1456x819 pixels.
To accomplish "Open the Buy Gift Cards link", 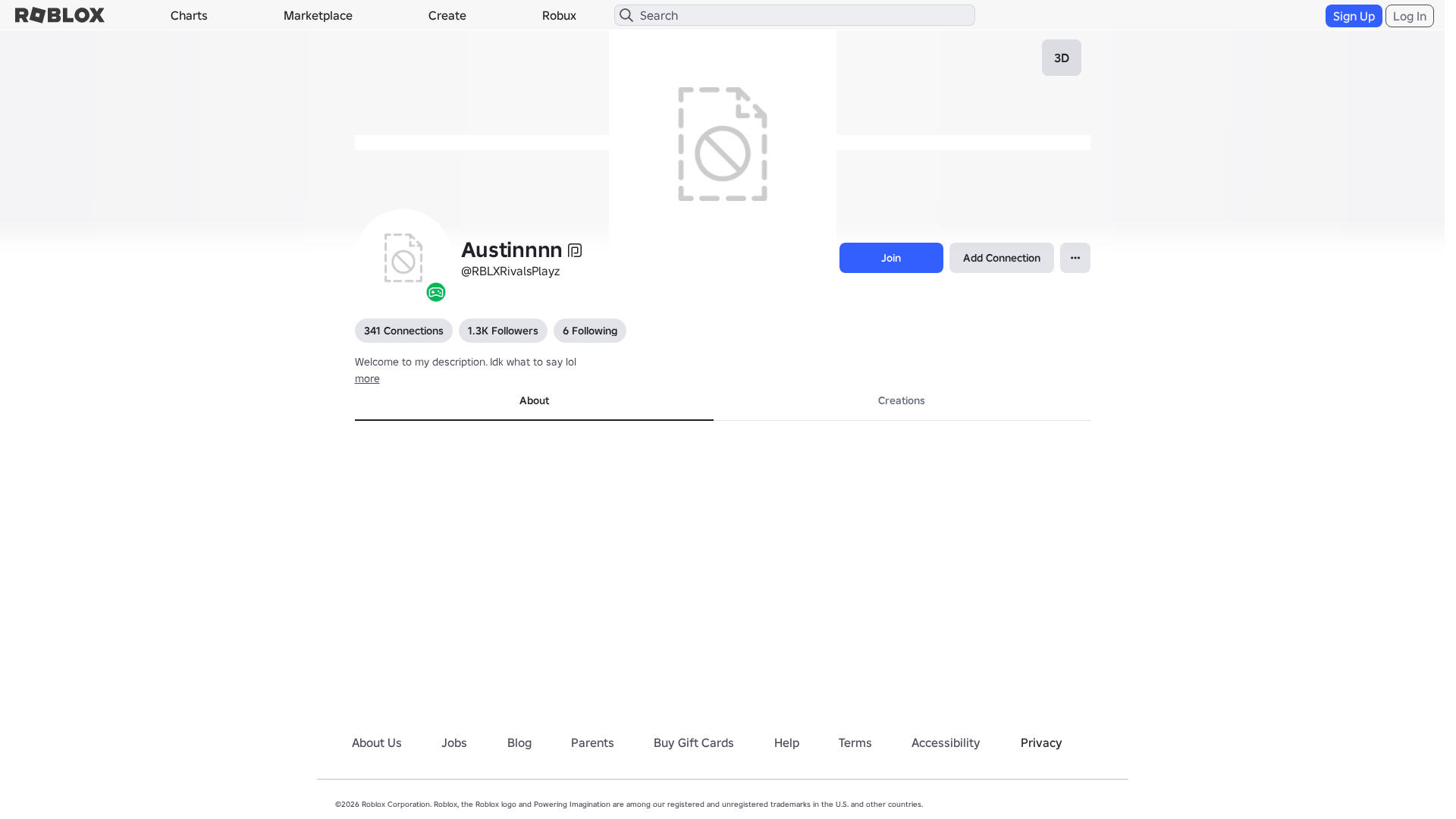I will pyautogui.click(x=694, y=743).
